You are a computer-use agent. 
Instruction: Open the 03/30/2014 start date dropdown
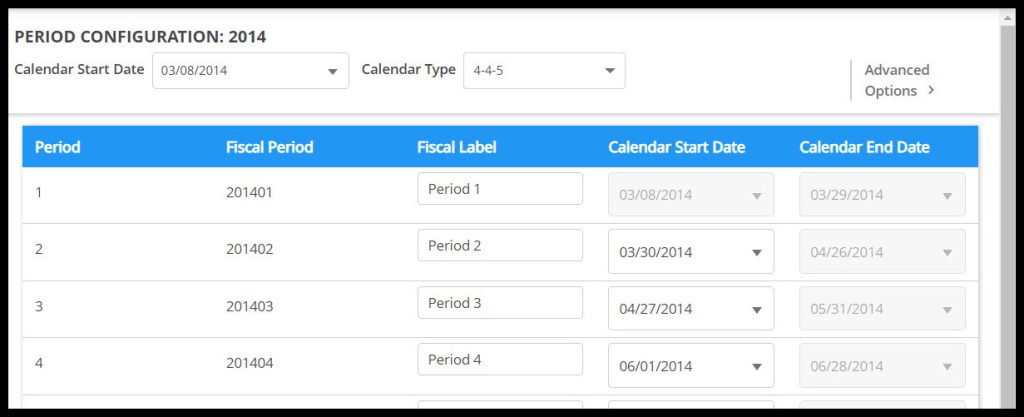point(690,252)
